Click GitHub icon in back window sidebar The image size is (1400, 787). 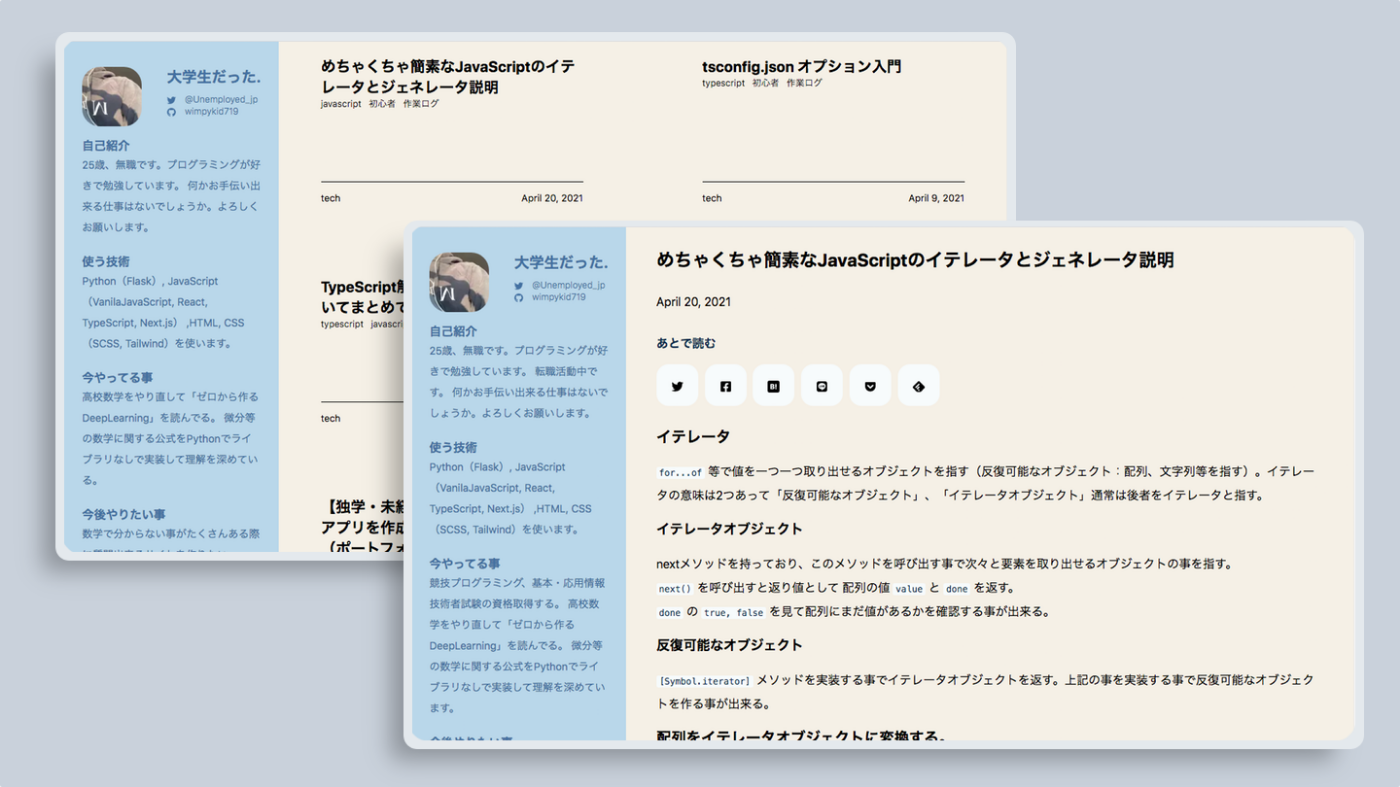click(x=172, y=112)
